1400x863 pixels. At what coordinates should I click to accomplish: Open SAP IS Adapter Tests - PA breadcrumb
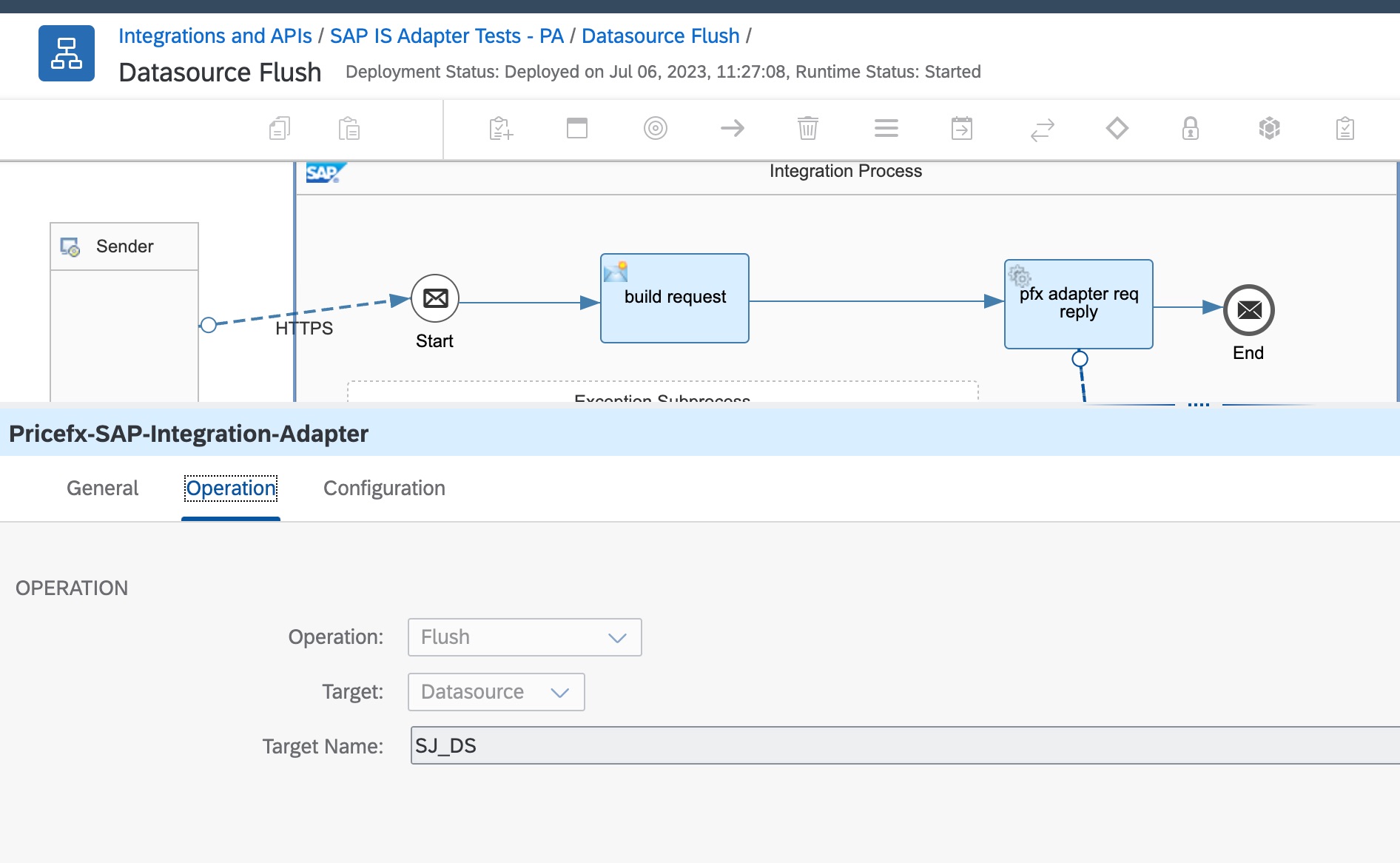(x=446, y=36)
